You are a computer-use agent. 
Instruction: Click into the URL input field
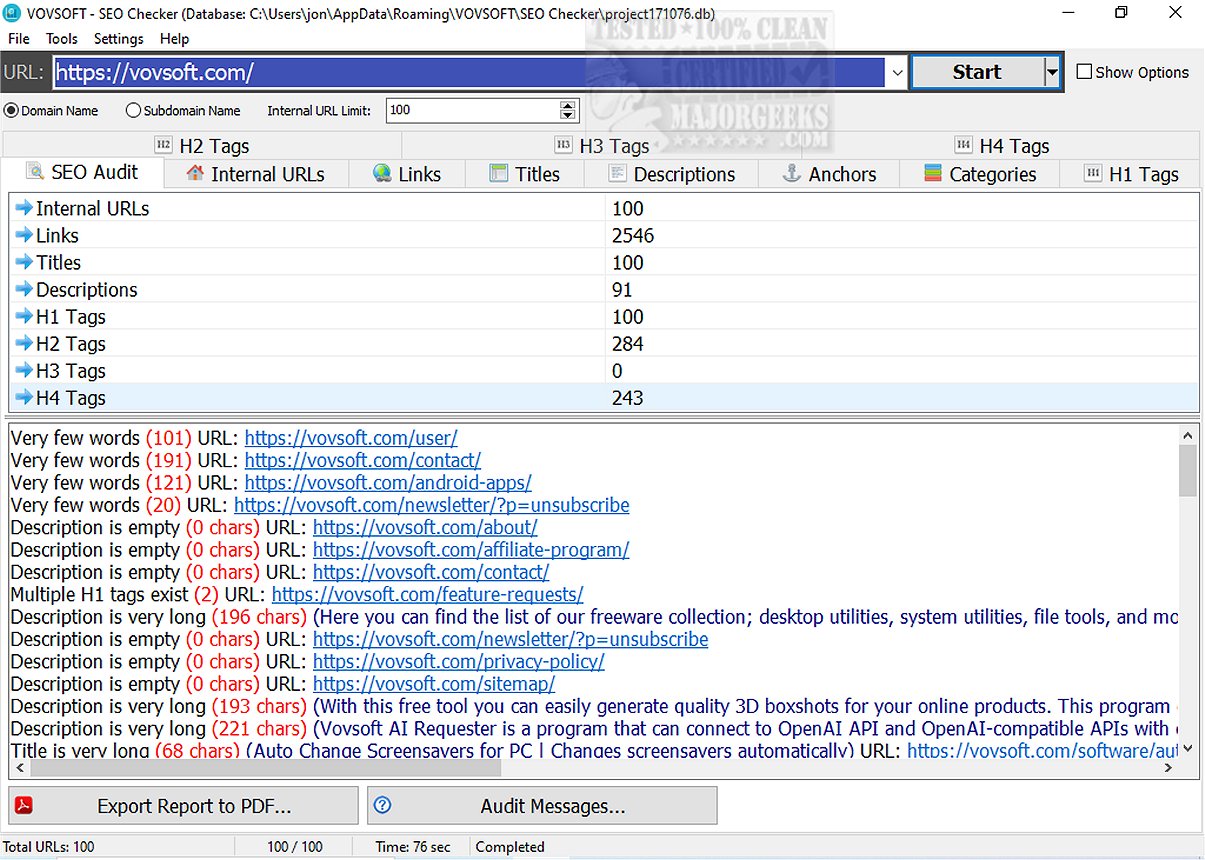pos(468,72)
